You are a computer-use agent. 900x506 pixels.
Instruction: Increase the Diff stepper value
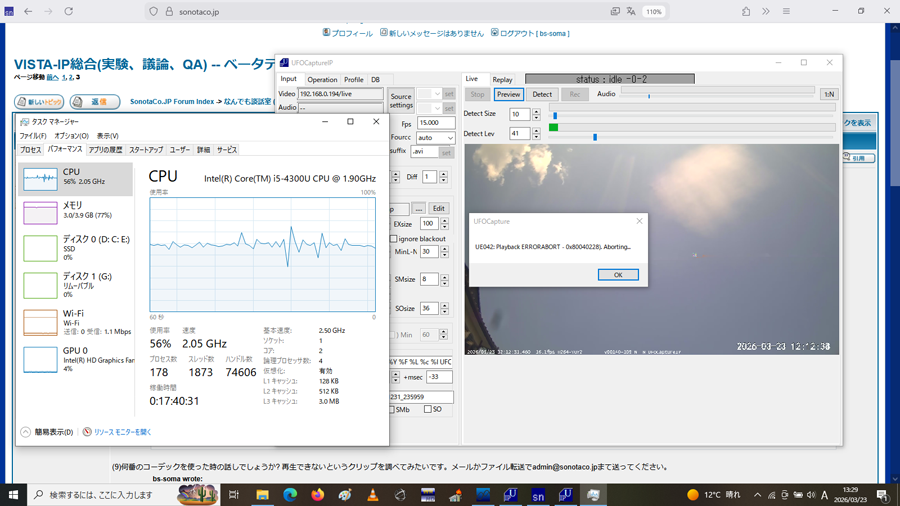(444, 174)
